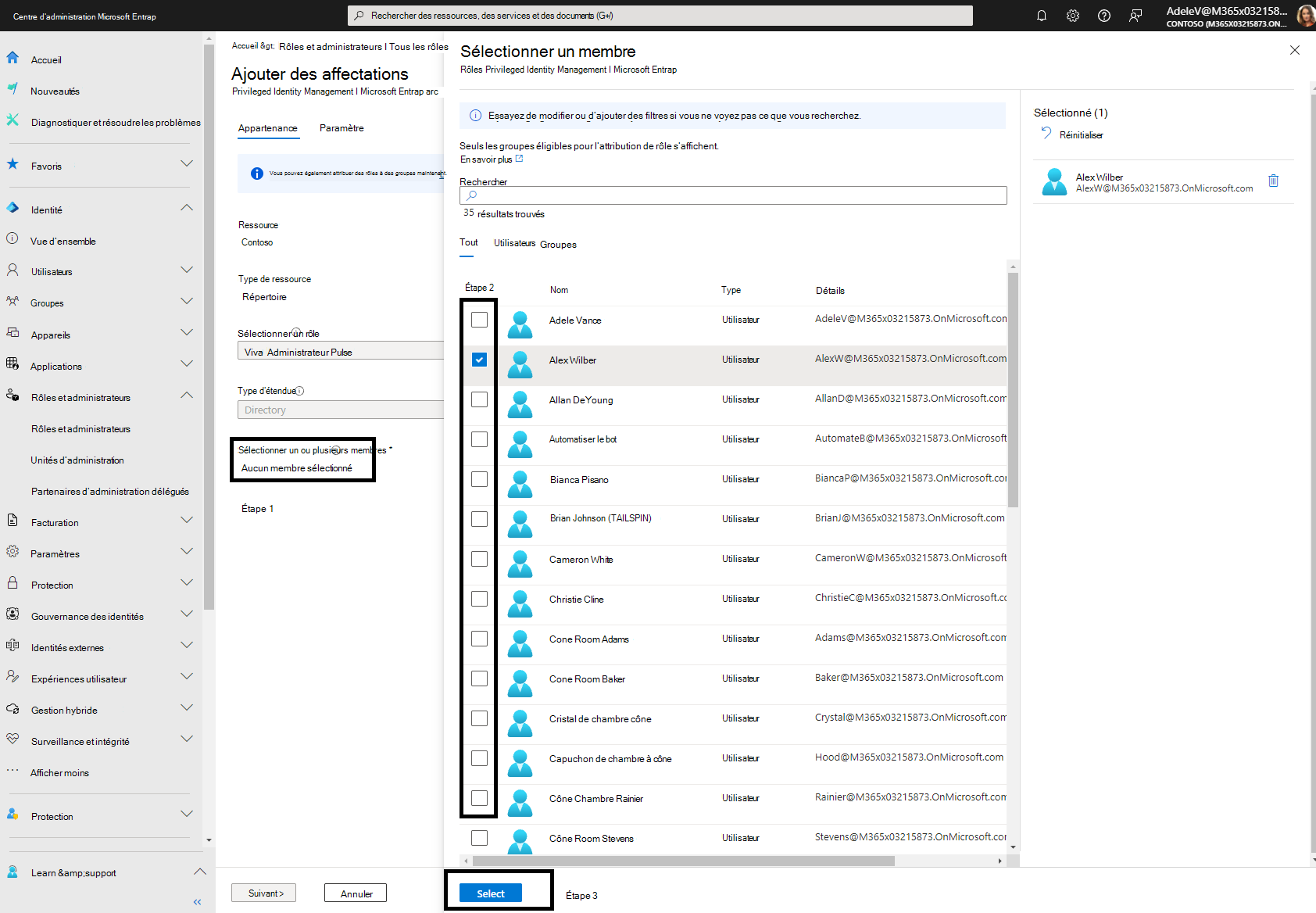1316x913 pixels.
Task: Click the sidebar vertical scrollbar
Action: point(209,327)
